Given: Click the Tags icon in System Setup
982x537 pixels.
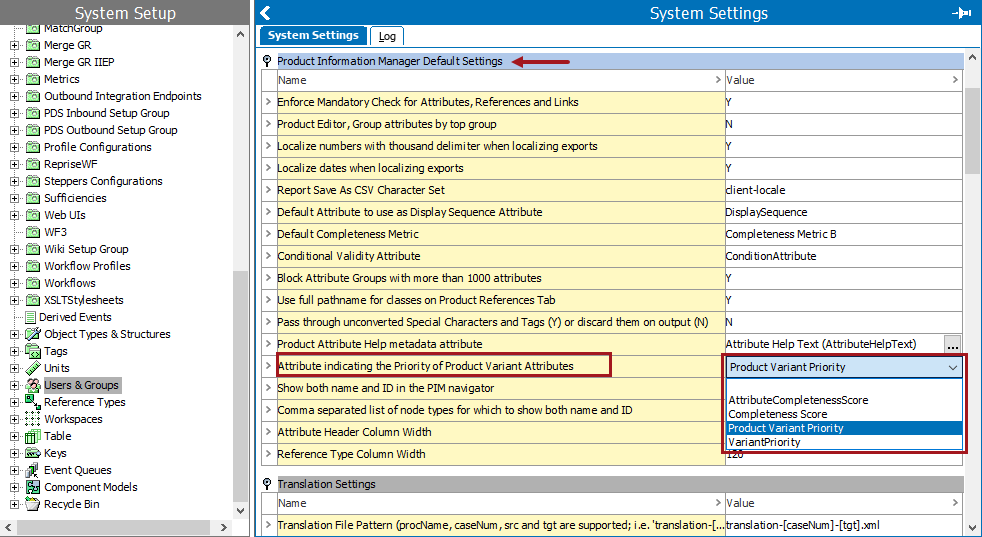Looking at the screenshot, I should (32, 351).
